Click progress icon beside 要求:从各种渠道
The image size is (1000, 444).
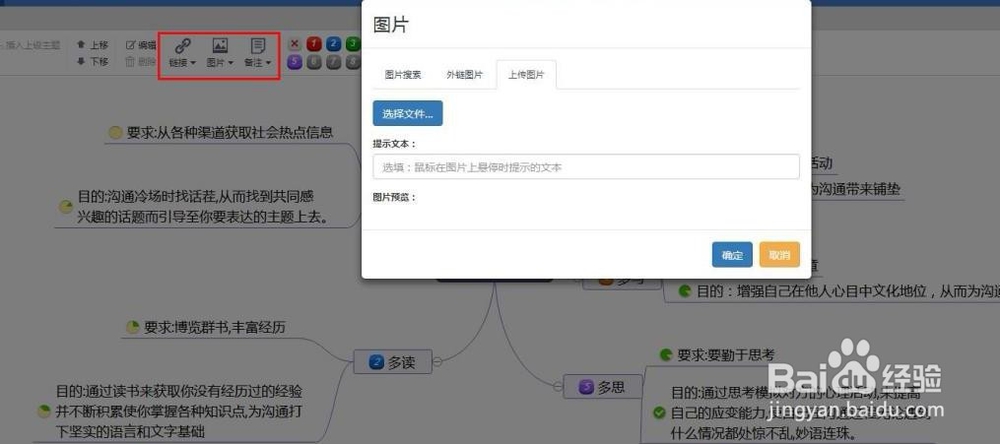(115, 133)
